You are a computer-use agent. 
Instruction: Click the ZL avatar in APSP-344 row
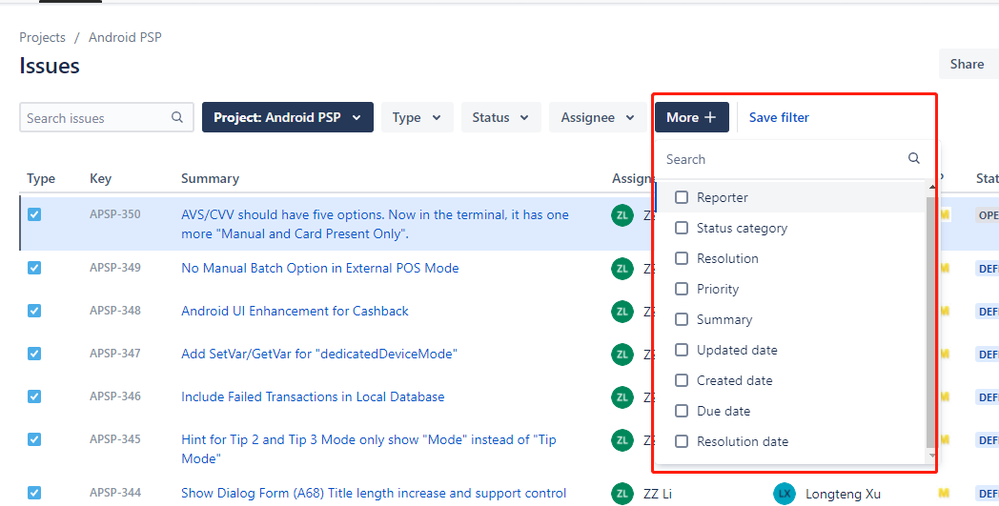[x=622, y=494]
